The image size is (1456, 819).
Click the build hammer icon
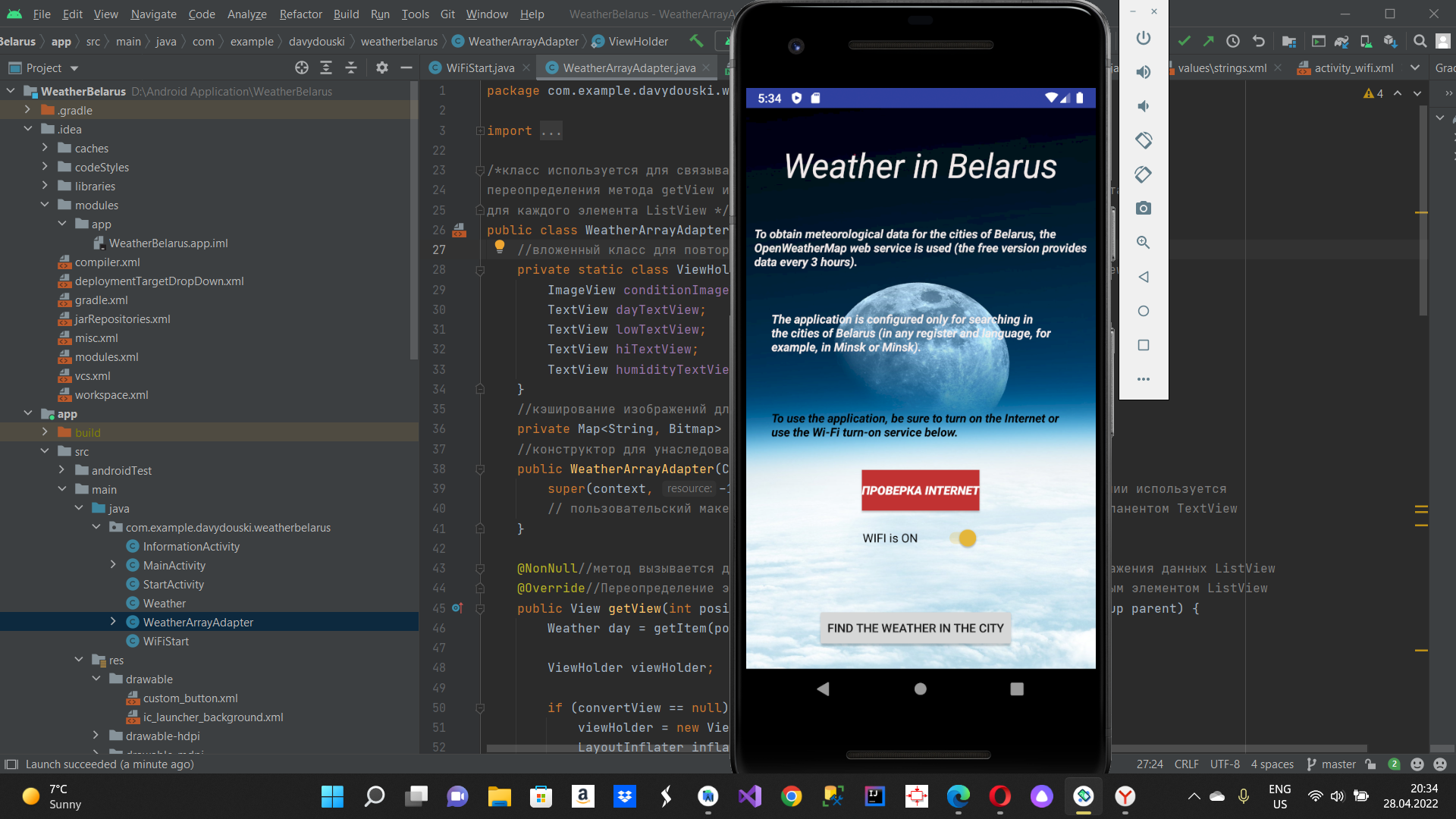pyautogui.click(x=696, y=41)
